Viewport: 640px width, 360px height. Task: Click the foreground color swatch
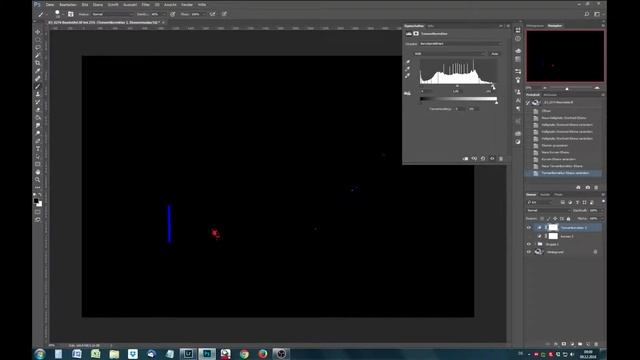[x=36, y=201]
